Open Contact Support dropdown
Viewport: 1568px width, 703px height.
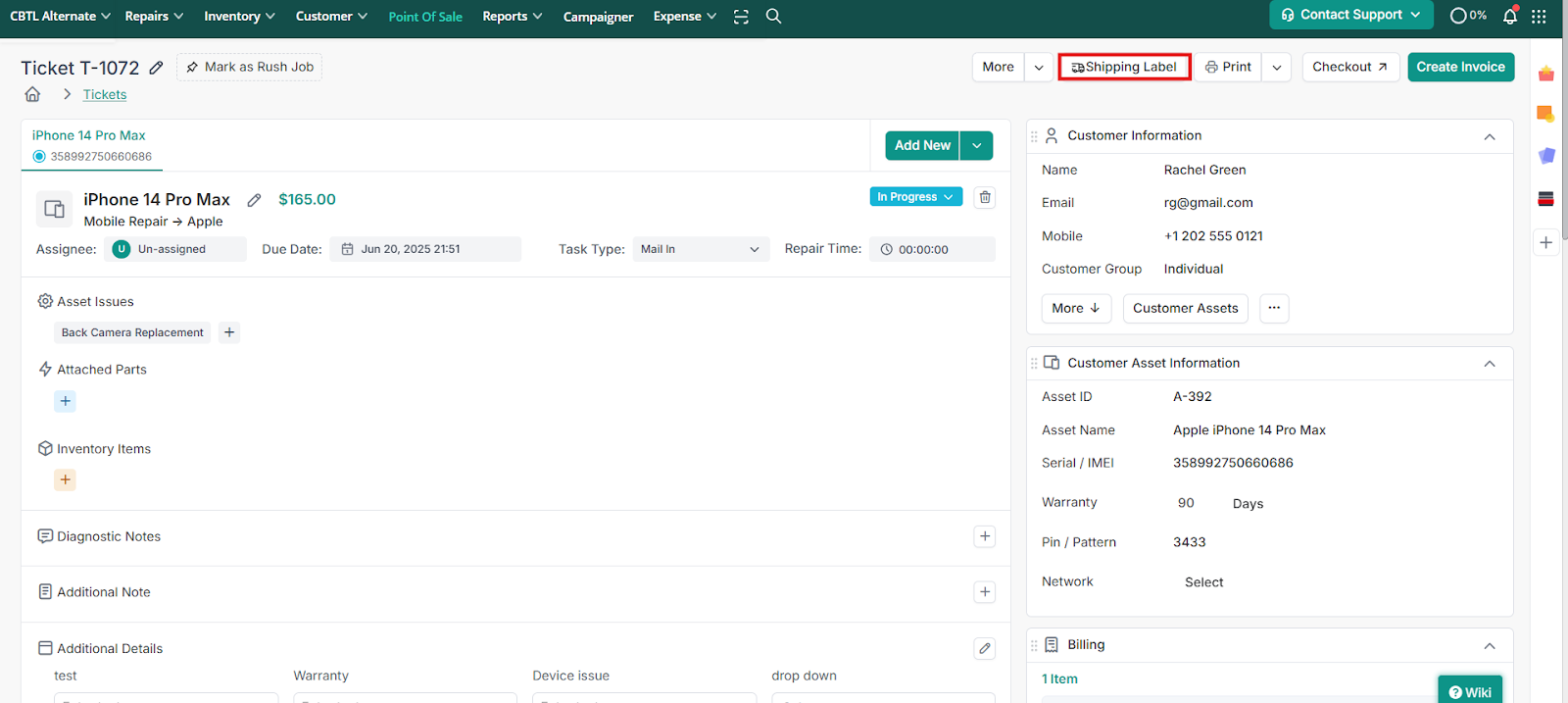coord(1351,15)
